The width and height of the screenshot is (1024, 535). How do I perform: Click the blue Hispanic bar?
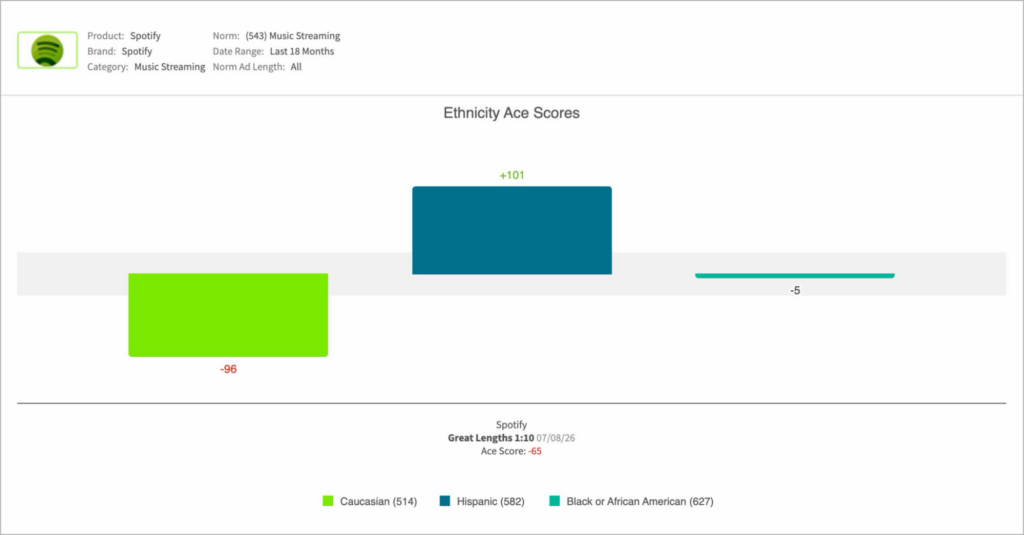[x=511, y=230]
